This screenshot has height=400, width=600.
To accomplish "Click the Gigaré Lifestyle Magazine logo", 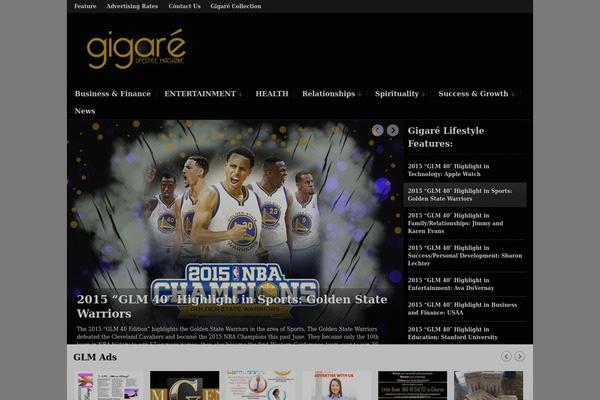I will [136, 49].
